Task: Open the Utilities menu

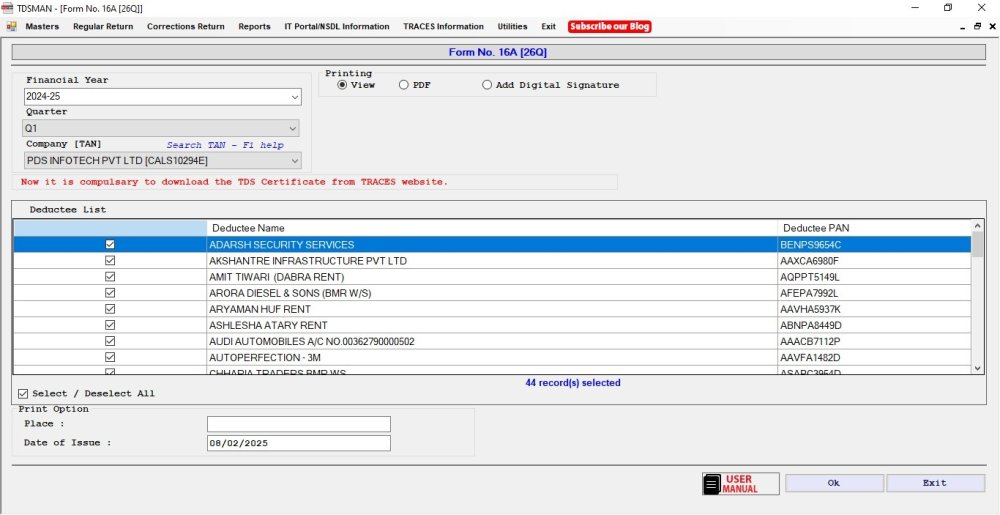Action: click(512, 27)
